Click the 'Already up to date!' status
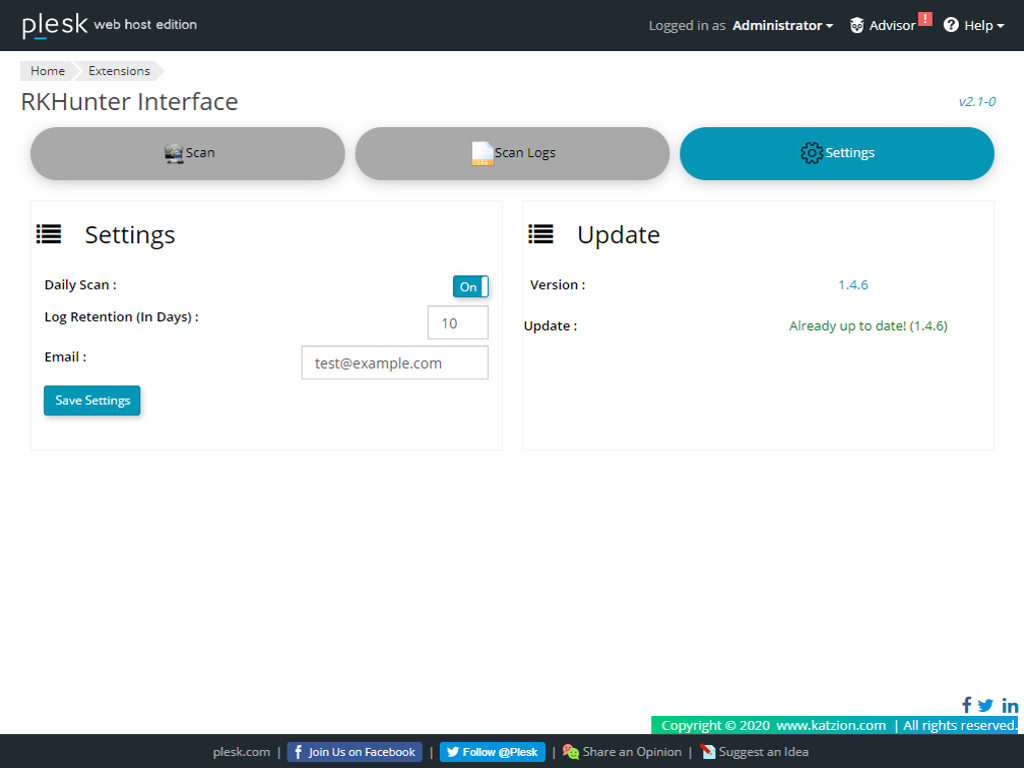Image resolution: width=1024 pixels, height=768 pixels. pos(868,326)
